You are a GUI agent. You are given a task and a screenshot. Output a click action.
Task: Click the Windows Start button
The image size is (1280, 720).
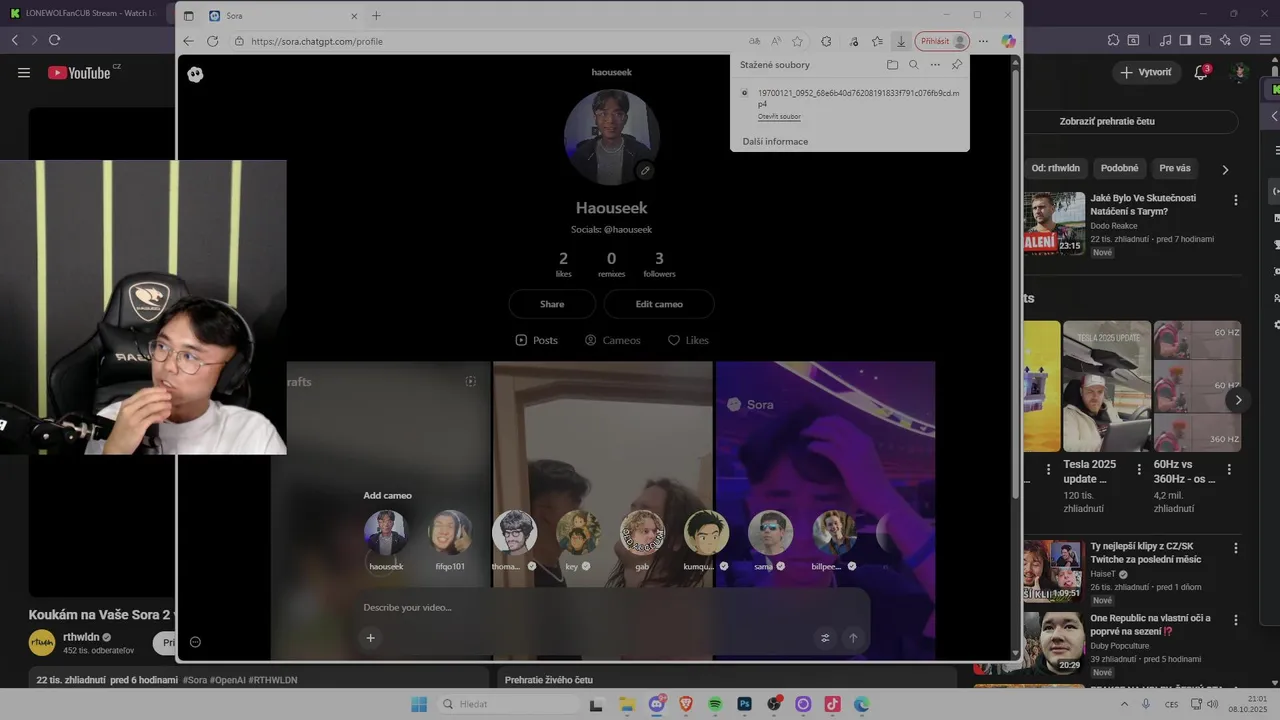pos(419,704)
